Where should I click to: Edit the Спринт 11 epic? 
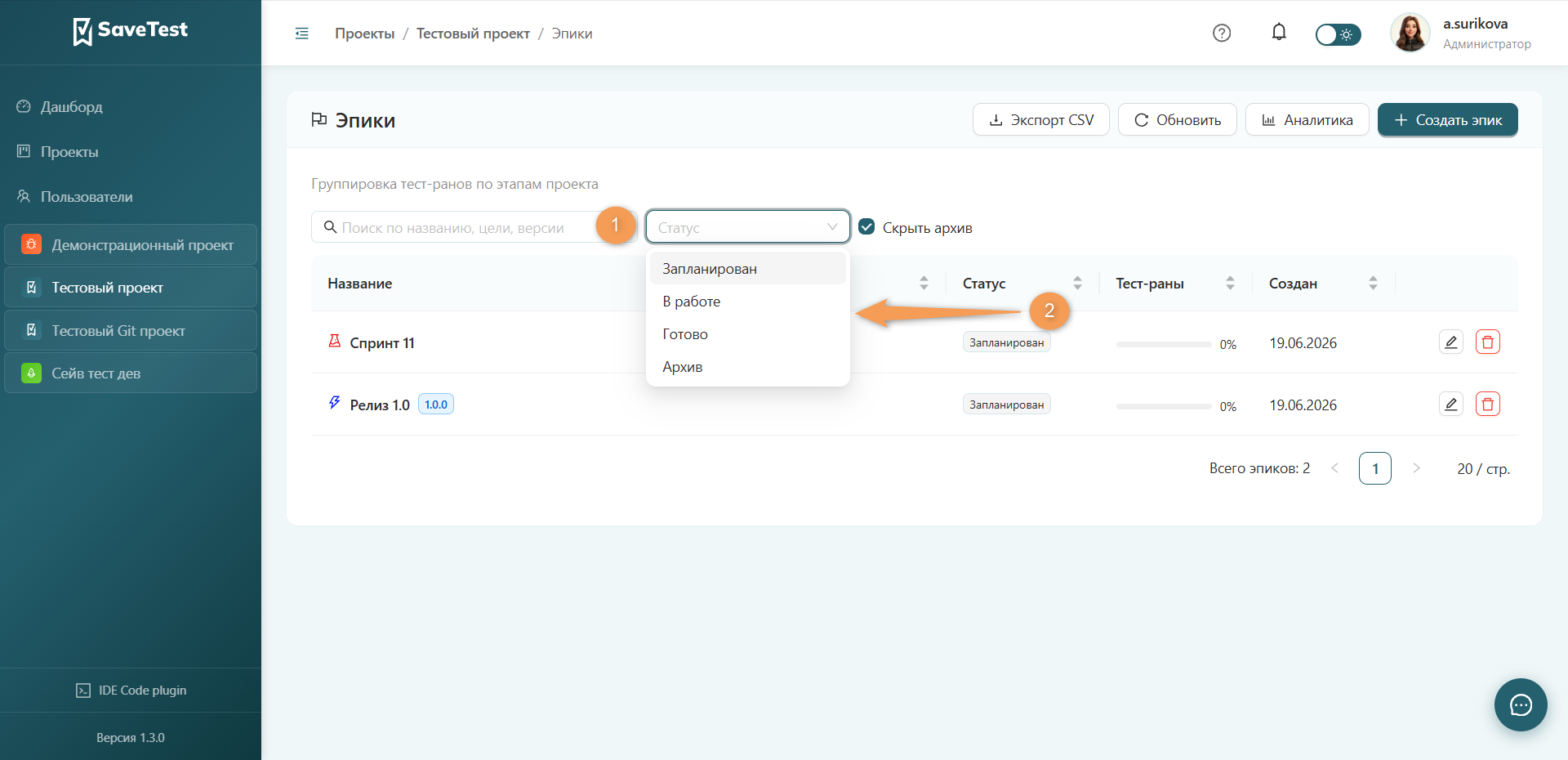1451,342
